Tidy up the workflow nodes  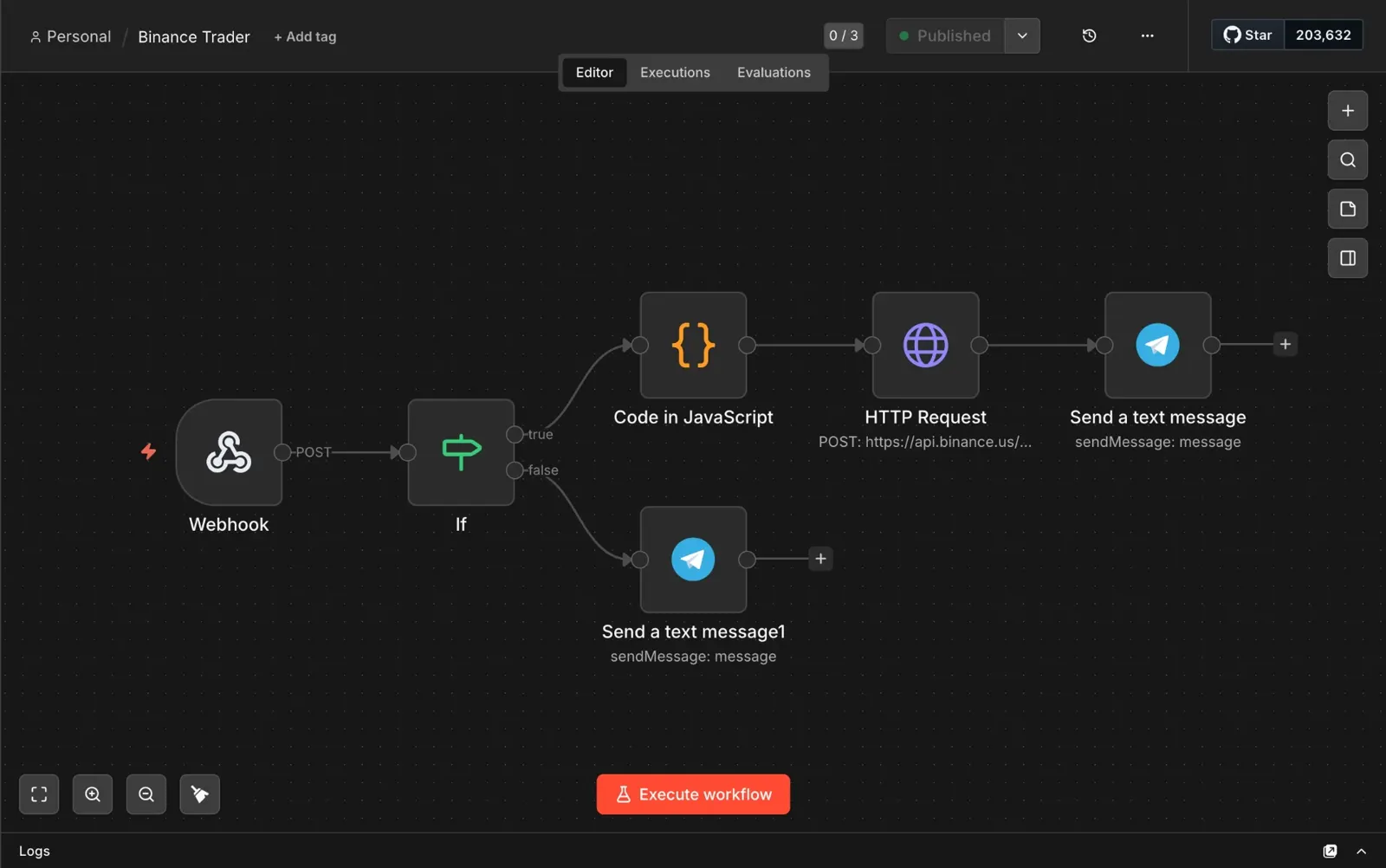coord(200,794)
